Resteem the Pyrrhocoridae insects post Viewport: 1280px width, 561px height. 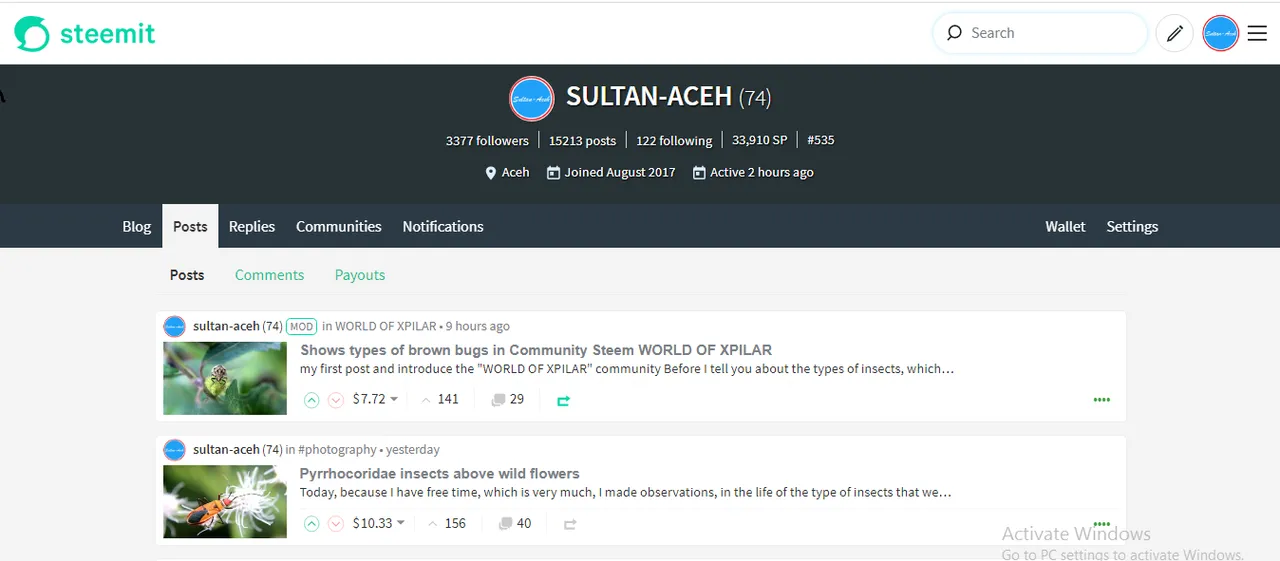(x=570, y=524)
